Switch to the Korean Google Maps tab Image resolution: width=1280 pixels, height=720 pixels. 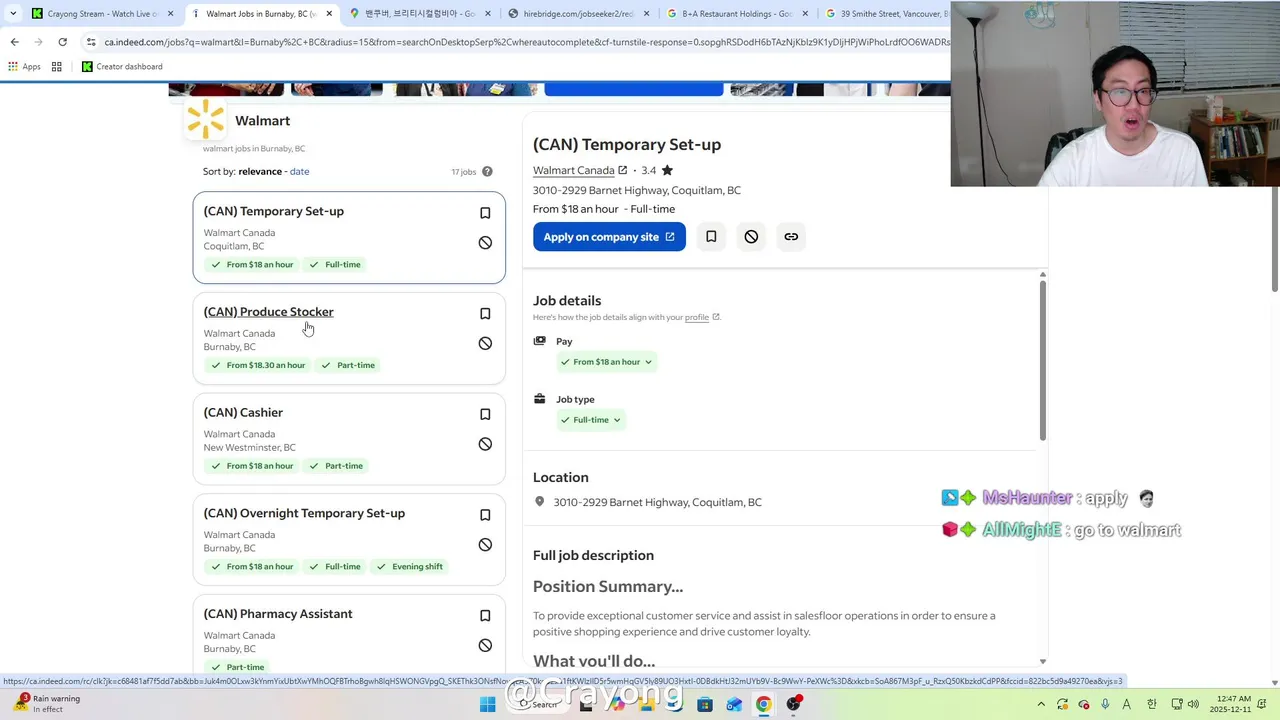click(x=418, y=14)
